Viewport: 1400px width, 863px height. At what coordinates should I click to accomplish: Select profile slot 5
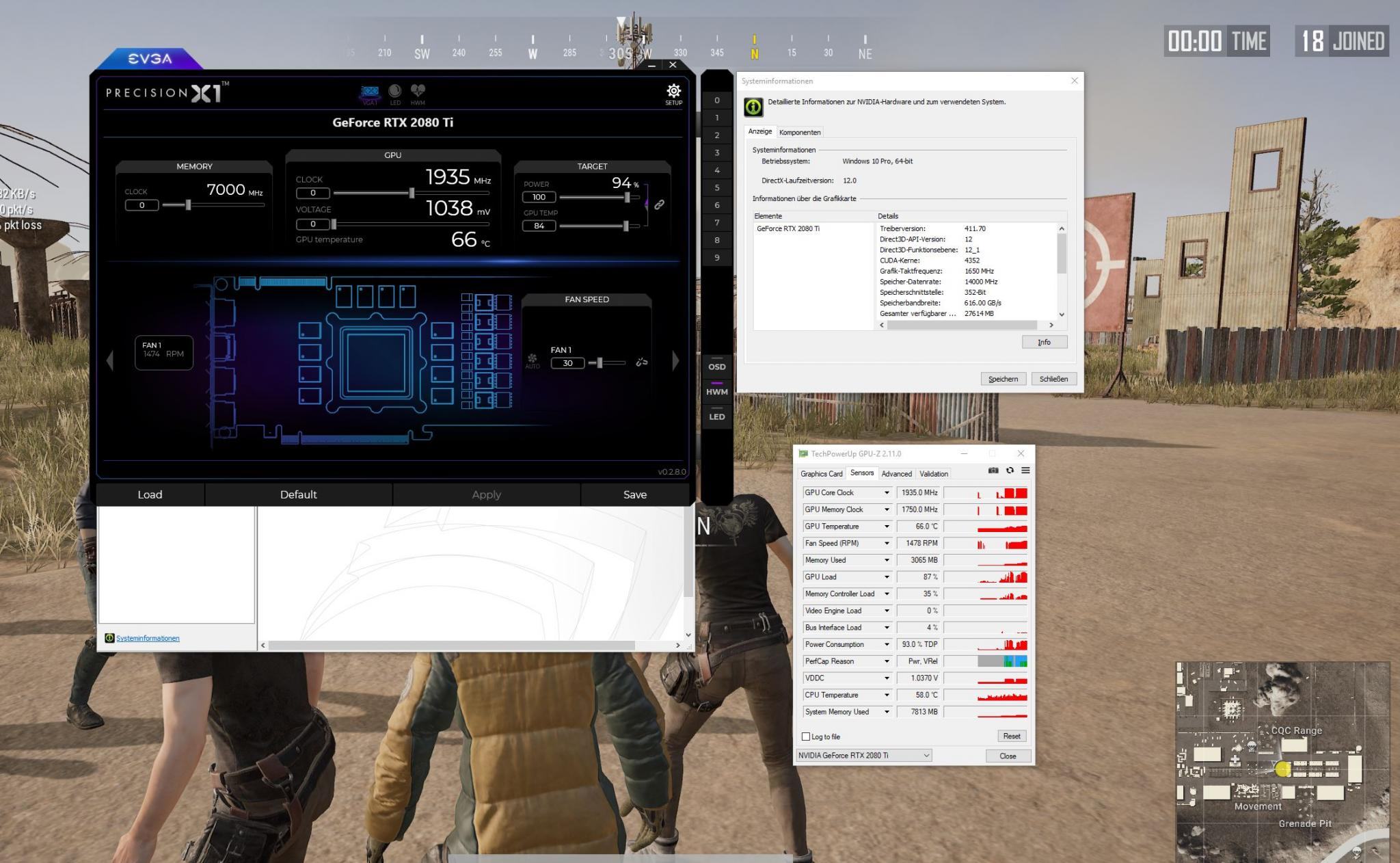pyautogui.click(x=716, y=187)
